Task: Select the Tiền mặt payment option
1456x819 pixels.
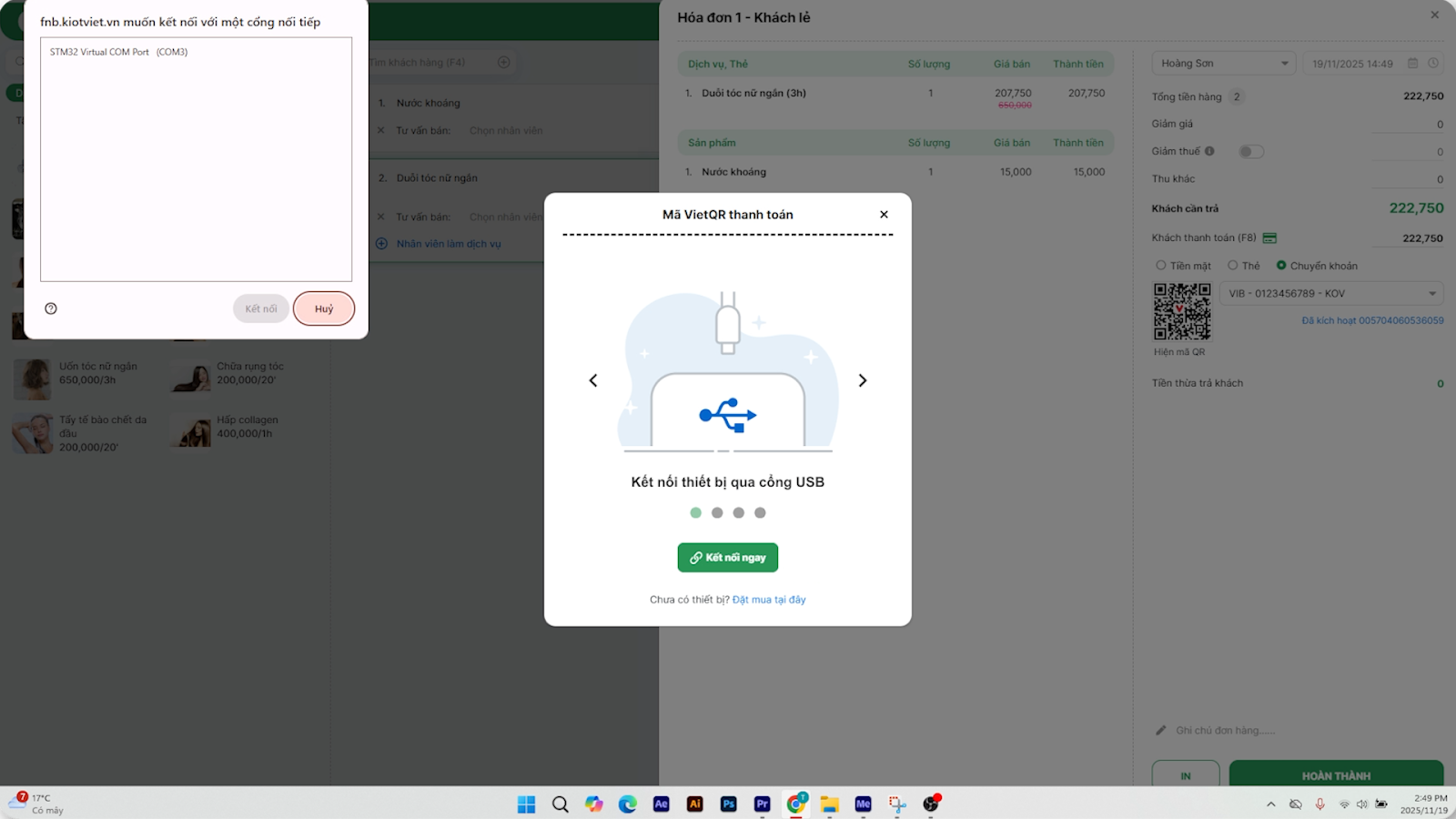Action: [x=1184, y=266]
